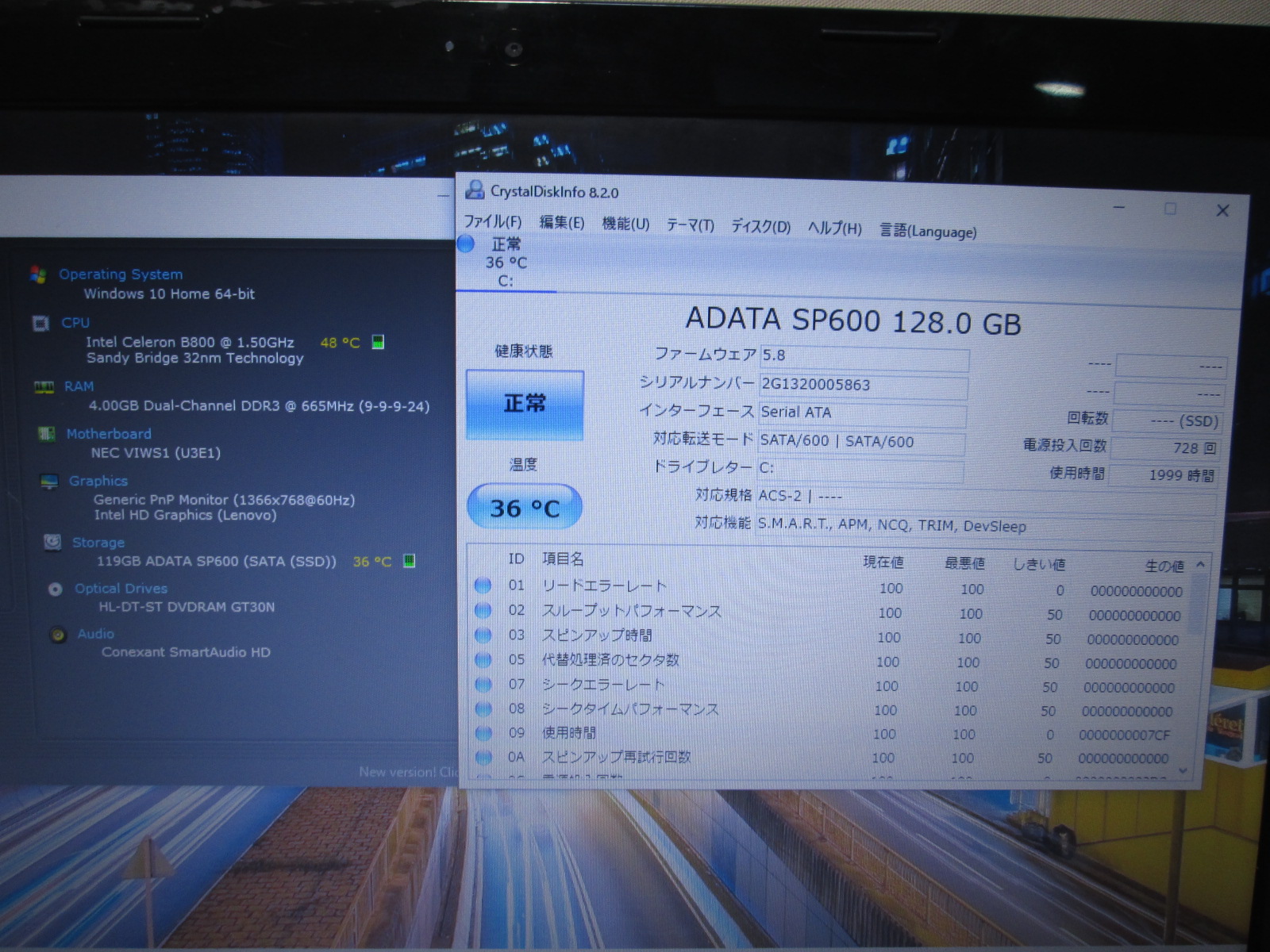Click the RAM module icon
This screenshot has height=952, width=1270.
pos(44,387)
